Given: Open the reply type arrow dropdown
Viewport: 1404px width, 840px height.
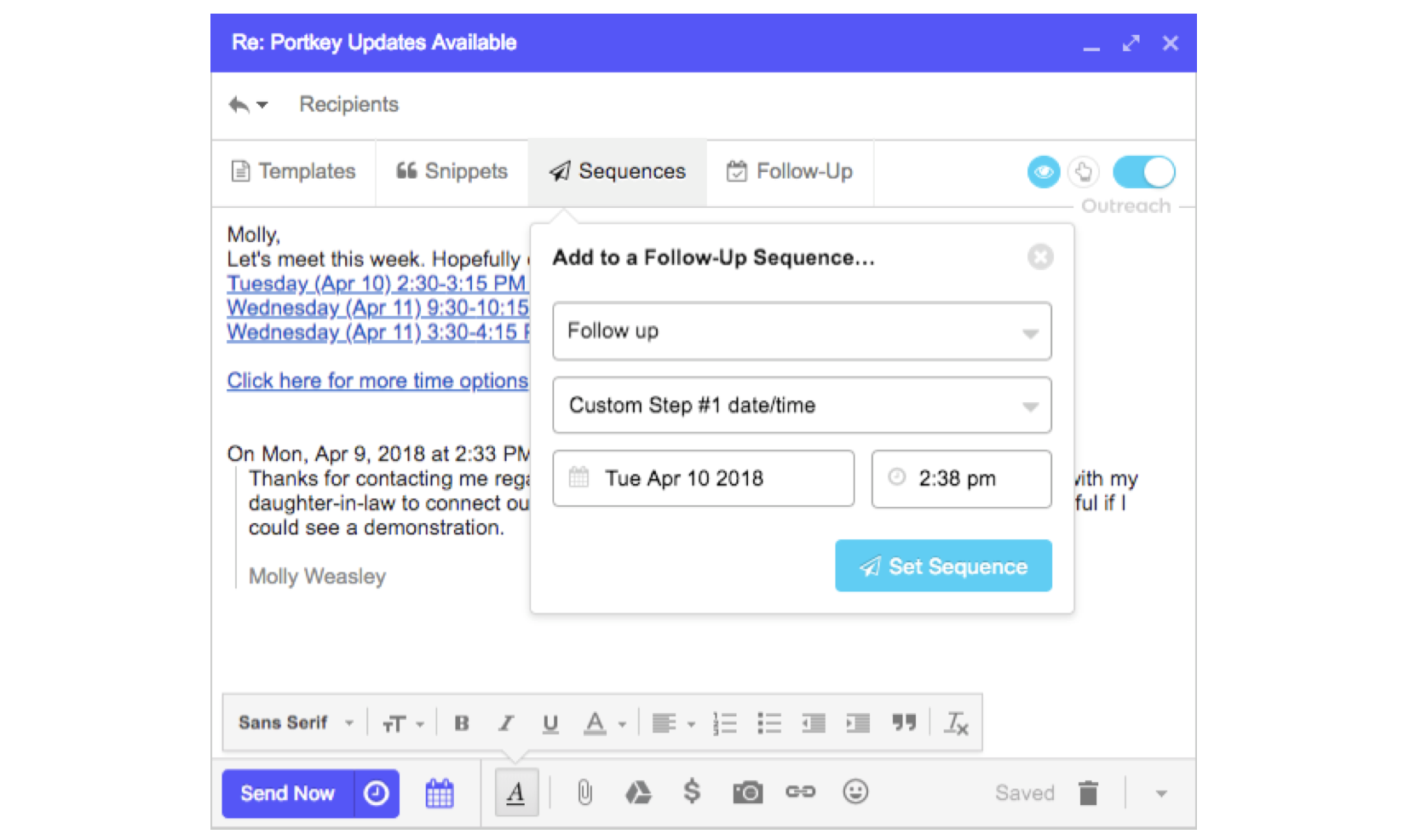Looking at the screenshot, I should pos(248,105).
